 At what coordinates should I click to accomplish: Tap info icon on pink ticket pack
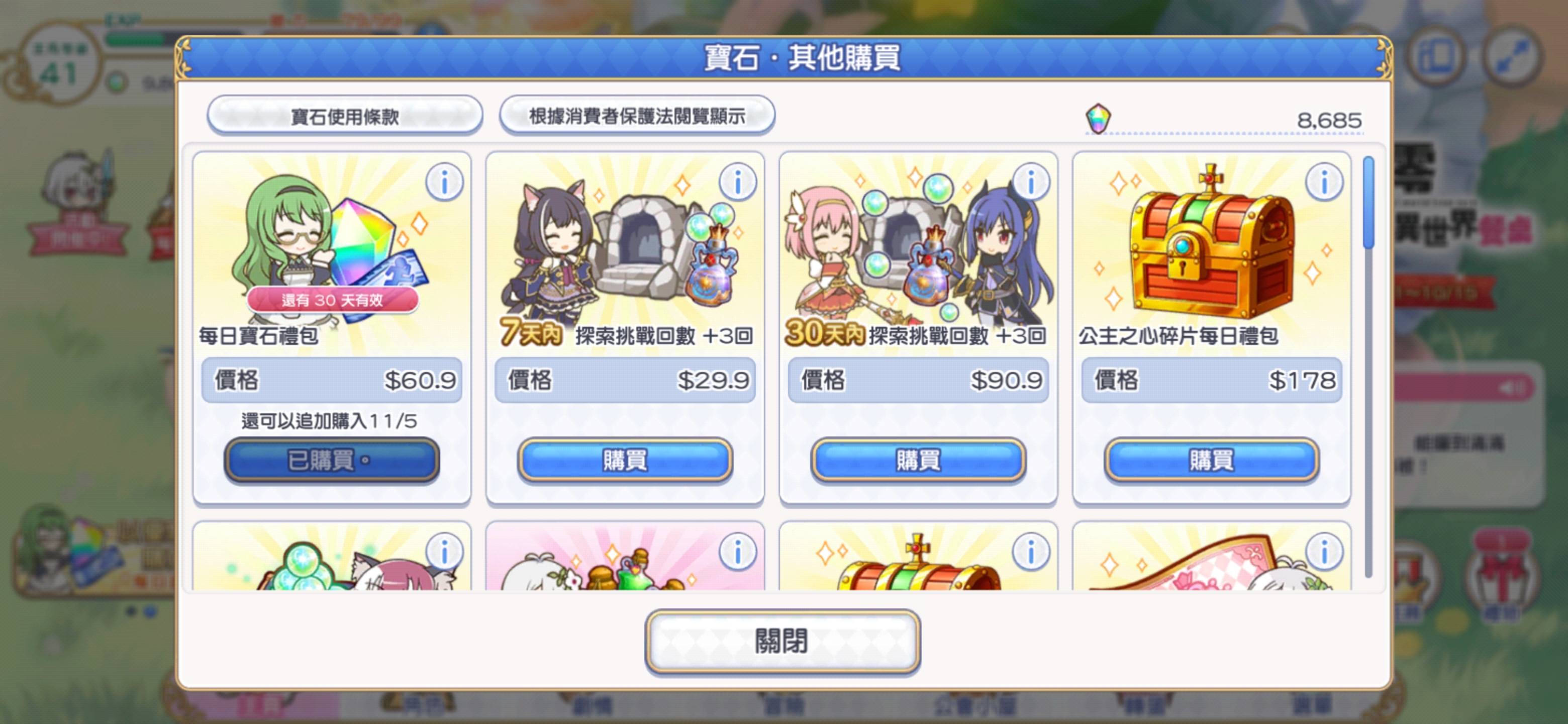(1325, 552)
